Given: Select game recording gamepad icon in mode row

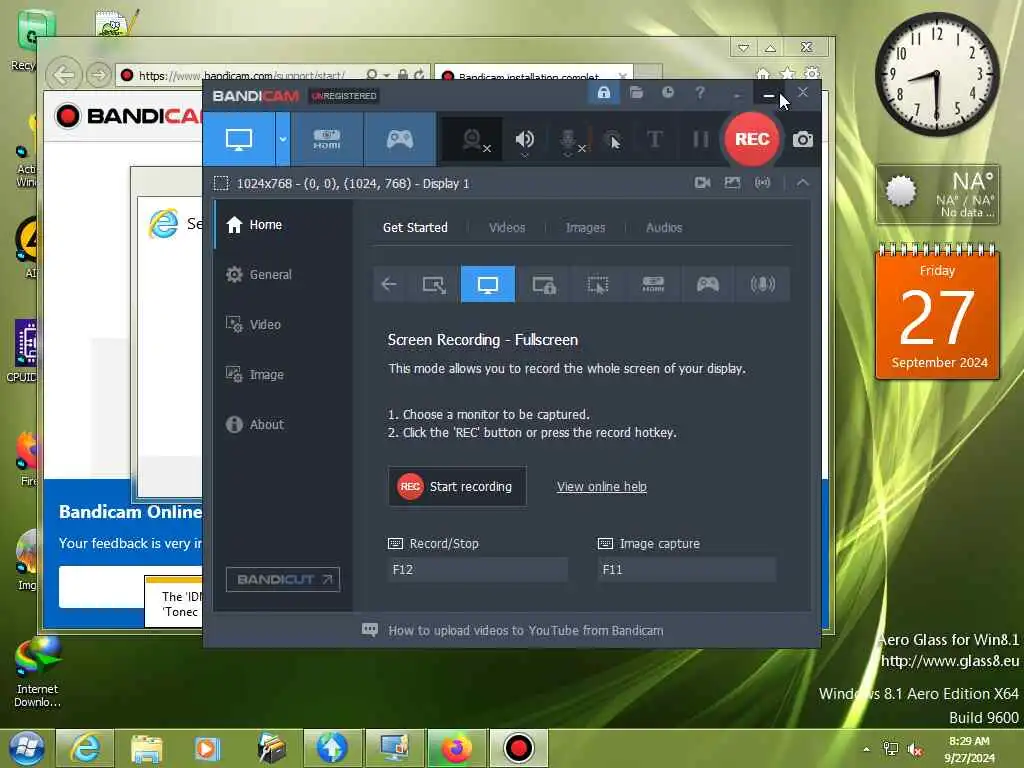Looking at the screenshot, I should tap(707, 284).
